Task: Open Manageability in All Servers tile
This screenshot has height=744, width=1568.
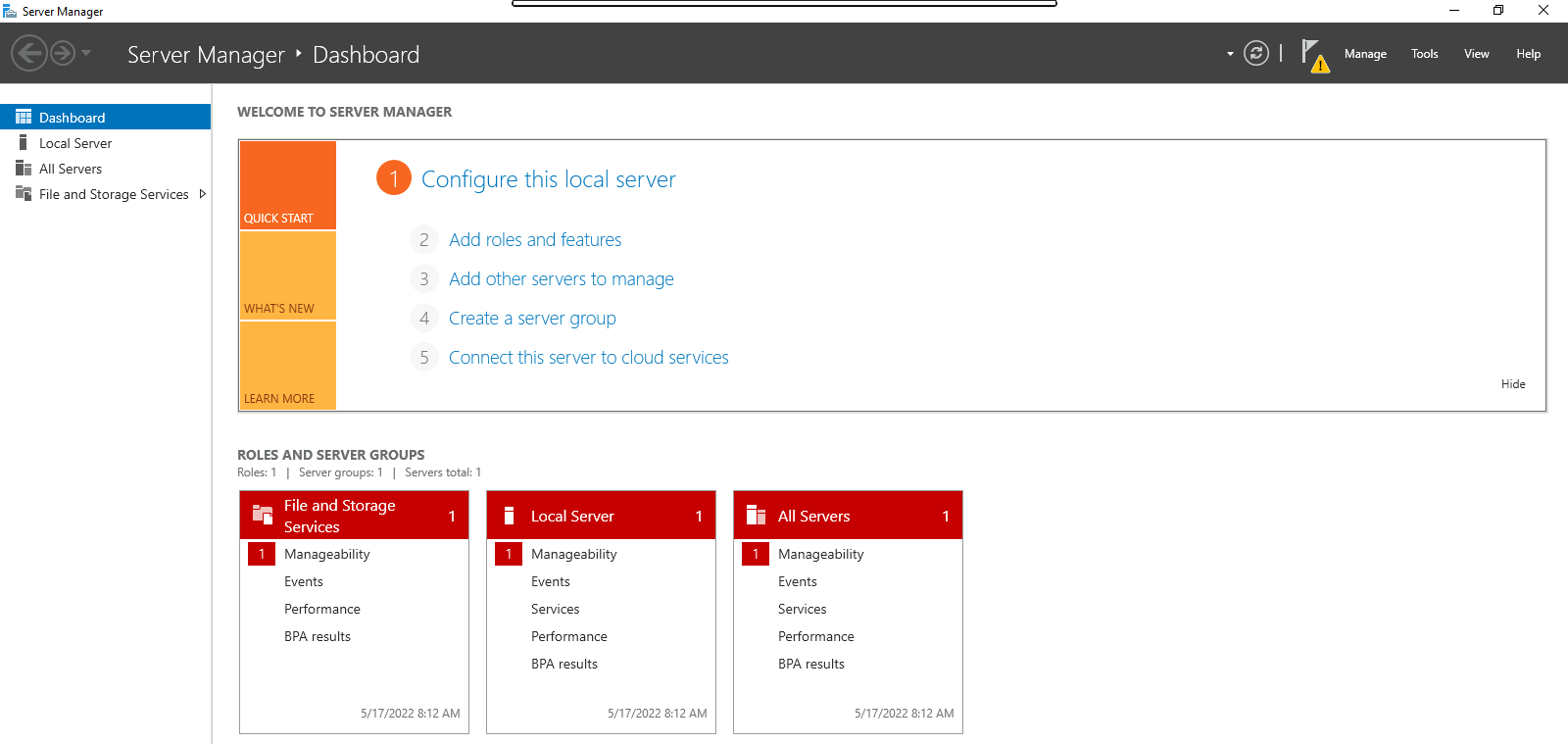Action: (x=821, y=554)
